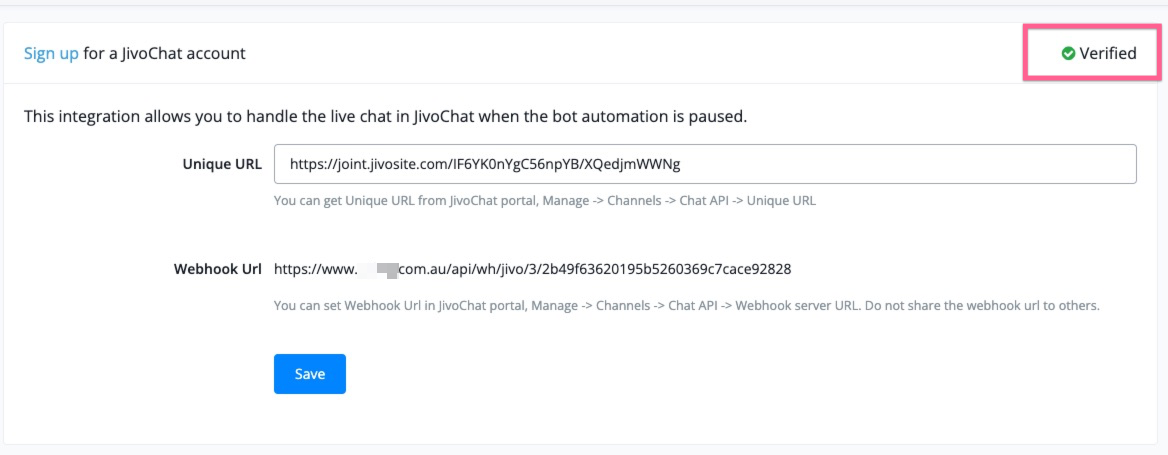1168x455 pixels.
Task: Focus the Unique URL input field
Action: pyautogui.click(x=705, y=164)
